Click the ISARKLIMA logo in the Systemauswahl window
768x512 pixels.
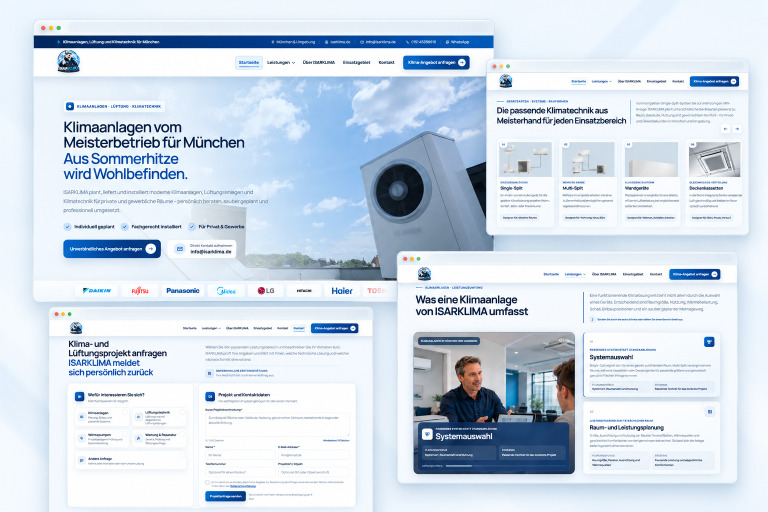424,274
